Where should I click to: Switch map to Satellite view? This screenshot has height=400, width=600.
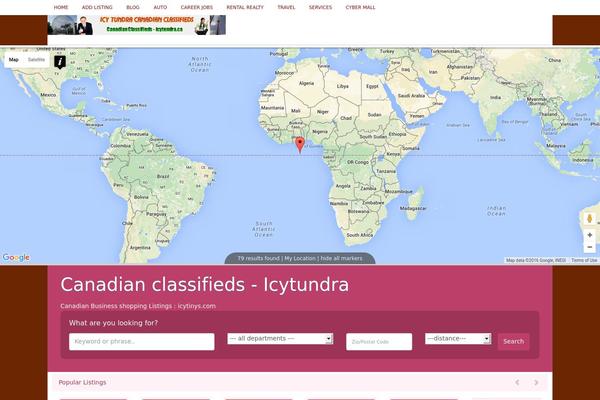[36, 60]
